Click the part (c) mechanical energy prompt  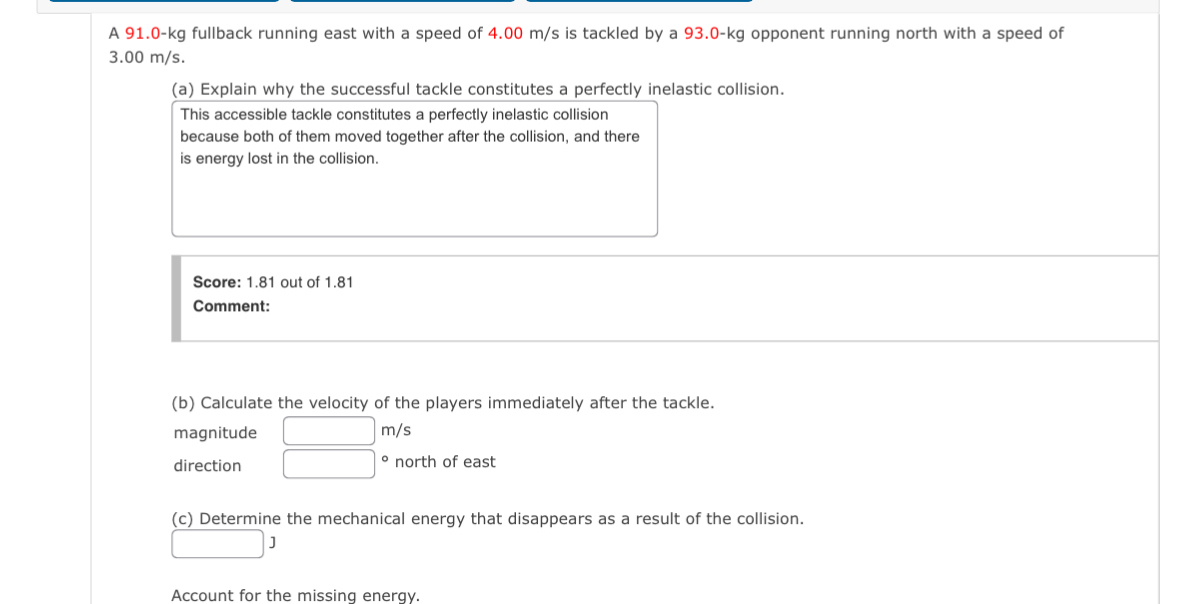coord(488,518)
